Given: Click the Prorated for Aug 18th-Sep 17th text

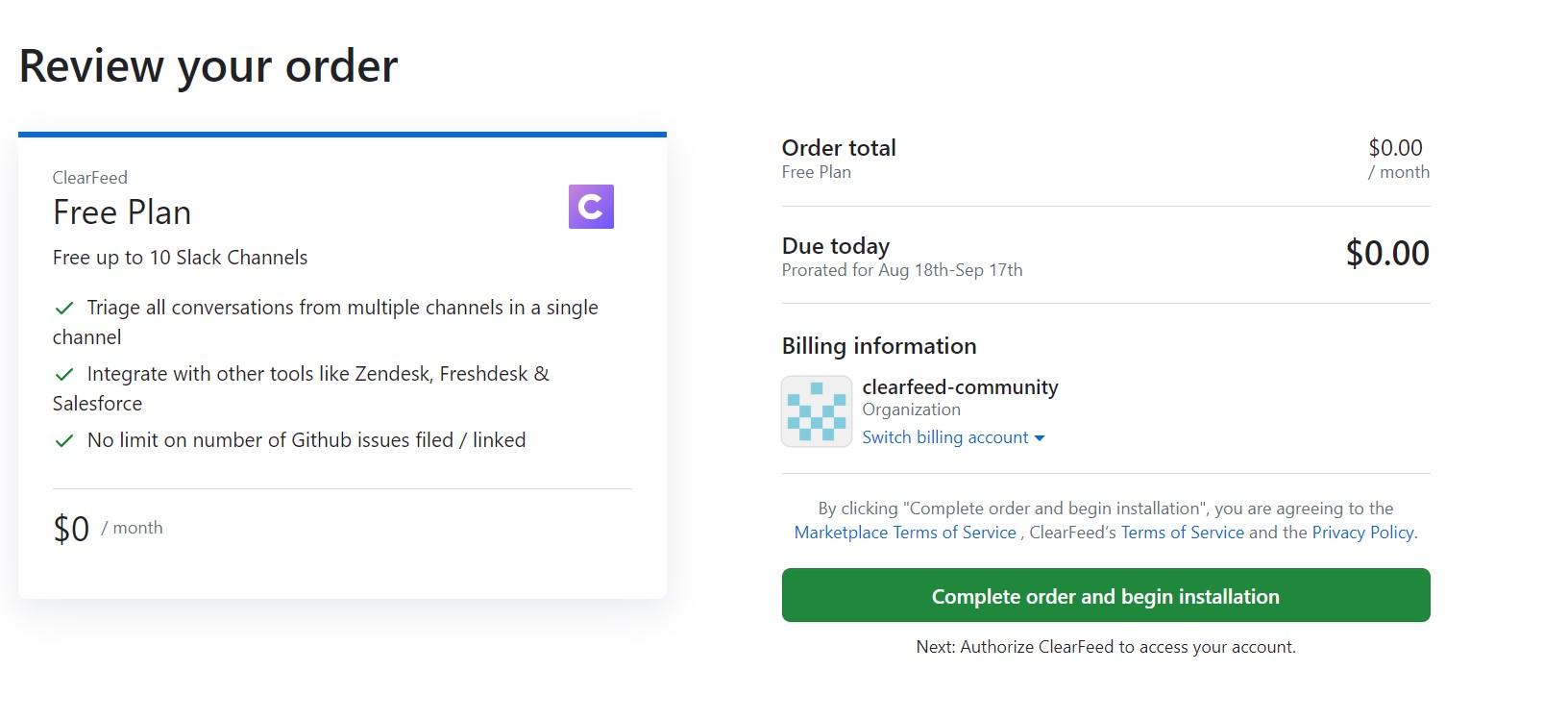Looking at the screenshot, I should tap(902, 270).
